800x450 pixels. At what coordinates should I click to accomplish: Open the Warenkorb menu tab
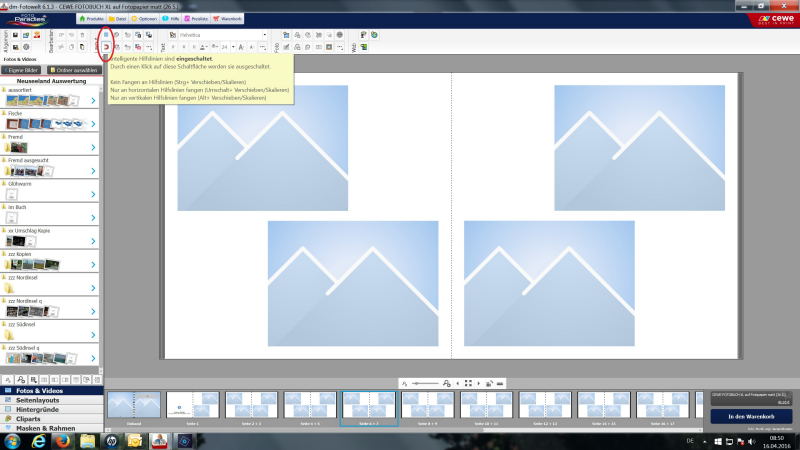tap(227, 19)
